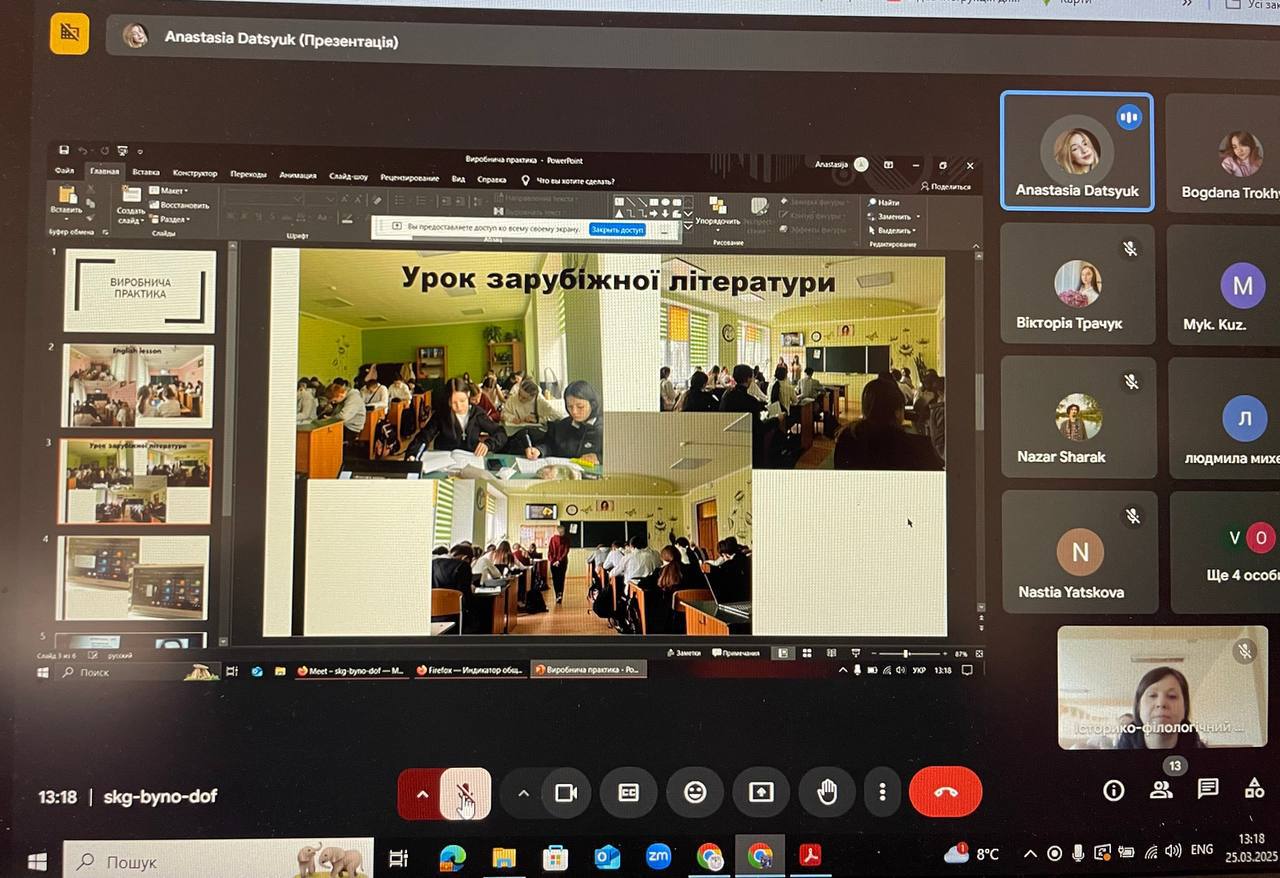Viewport: 1280px width, 878px height.
Task: Open the Выделить dropdown
Action: click(x=894, y=230)
